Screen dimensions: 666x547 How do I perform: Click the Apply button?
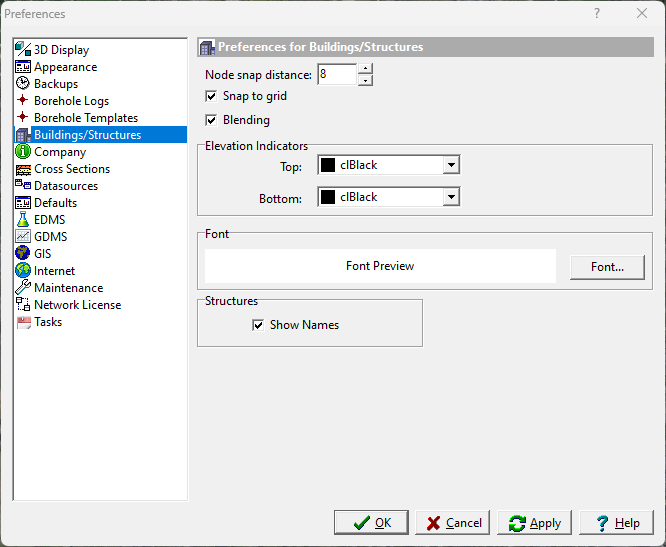[535, 523]
